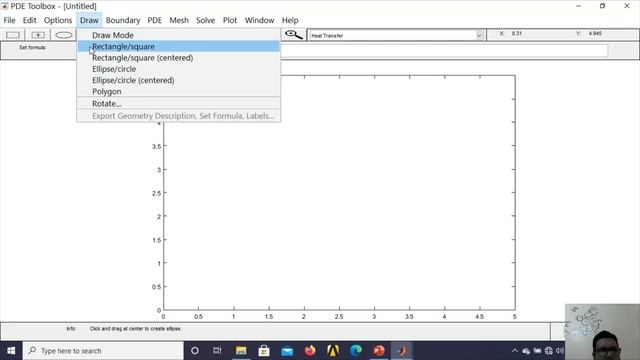
Task: Open the Options menu
Action: click(58, 20)
